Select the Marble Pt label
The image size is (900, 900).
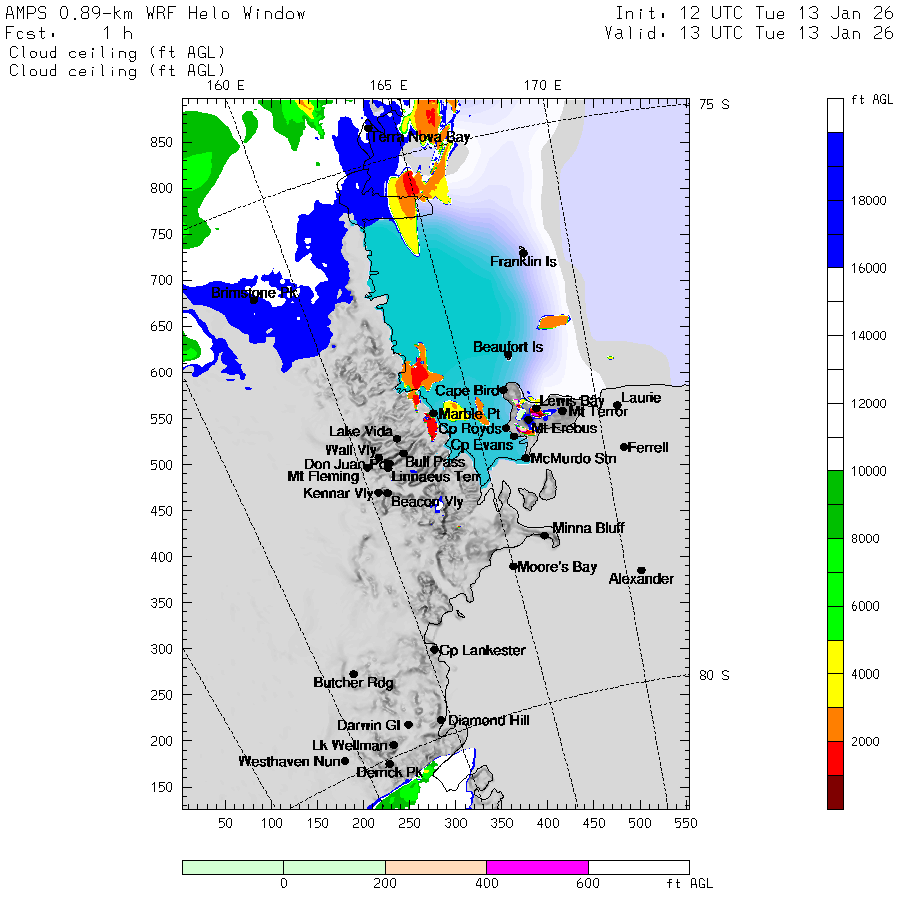click(x=469, y=414)
